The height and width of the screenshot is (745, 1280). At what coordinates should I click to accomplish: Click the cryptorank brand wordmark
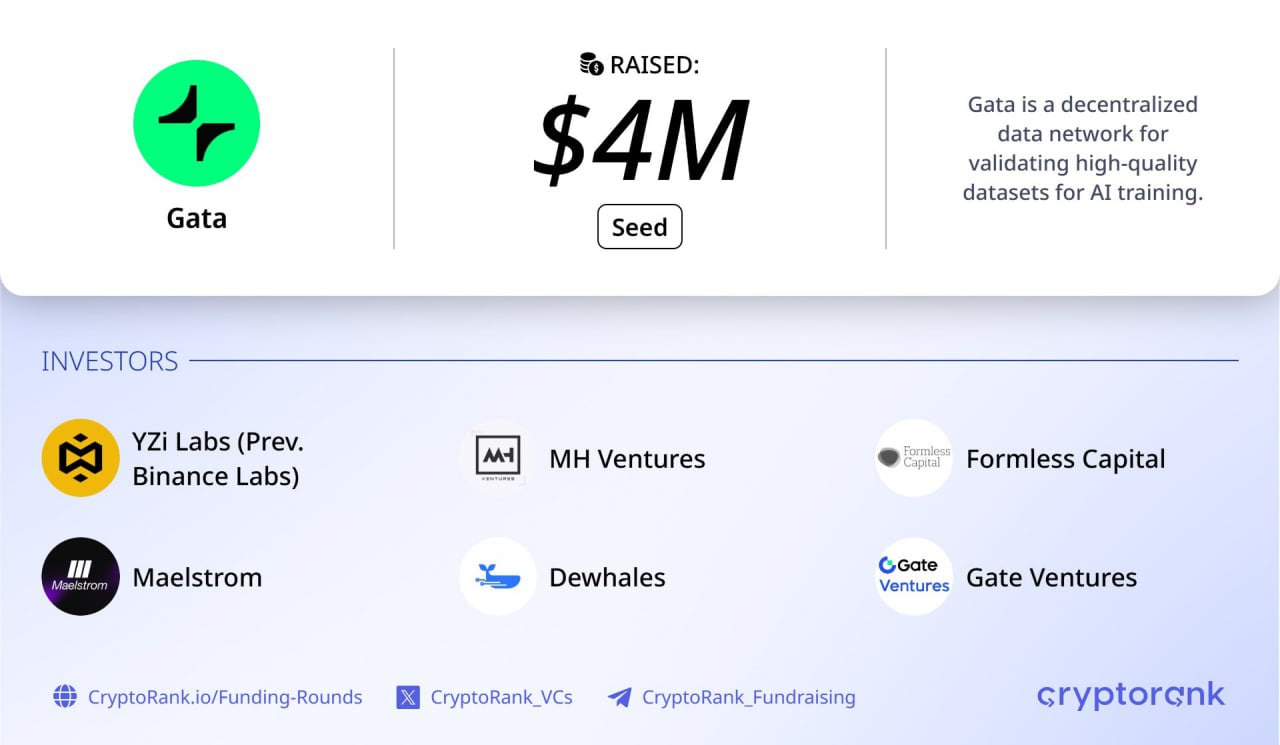pyautogui.click(x=1131, y=695)
